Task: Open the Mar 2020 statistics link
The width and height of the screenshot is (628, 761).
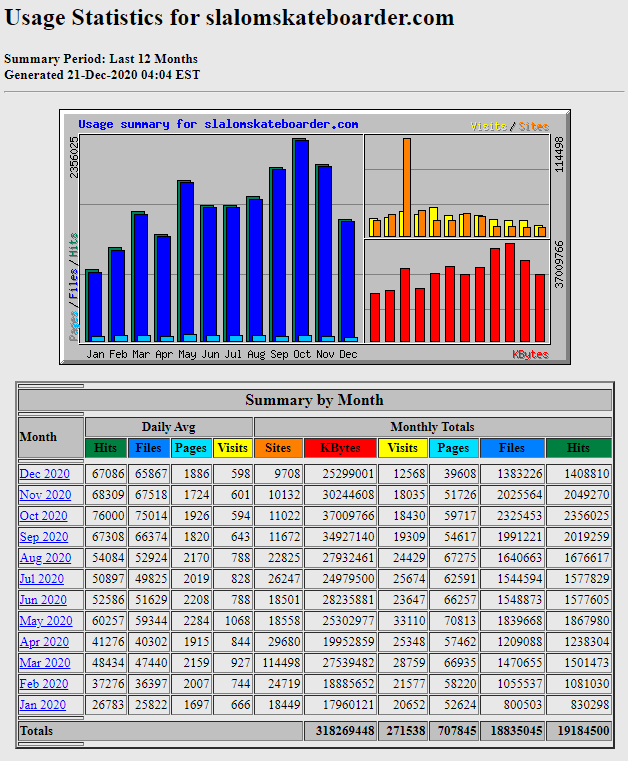Action: pyautogui.click(x=44, y=663)
